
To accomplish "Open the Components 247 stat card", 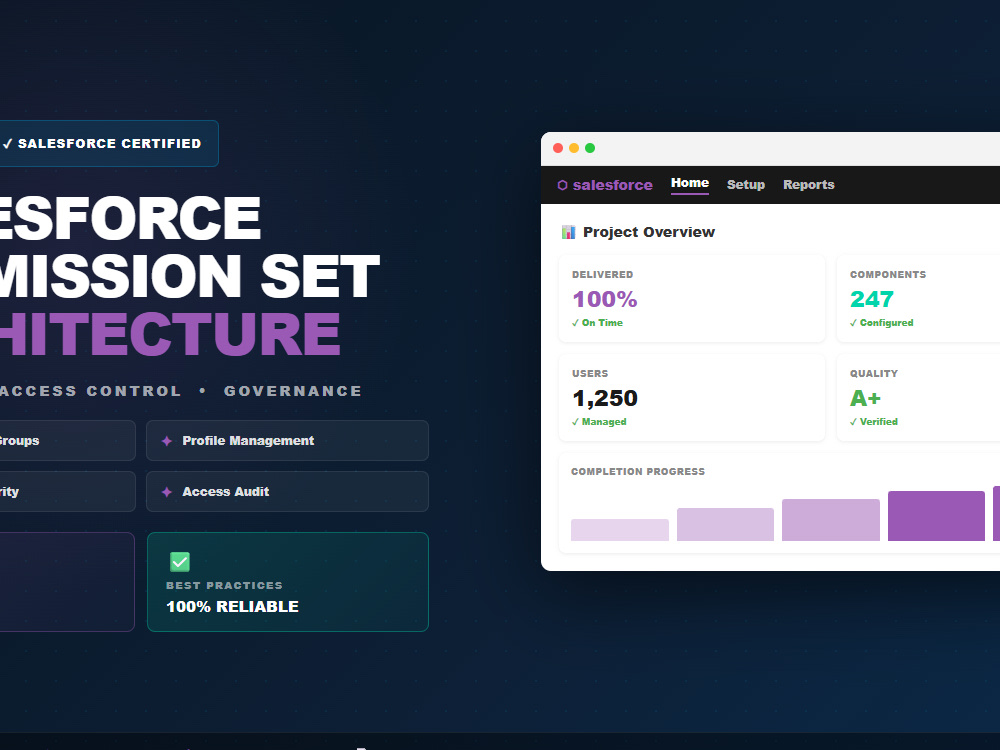I will click(x=918, y=298).
